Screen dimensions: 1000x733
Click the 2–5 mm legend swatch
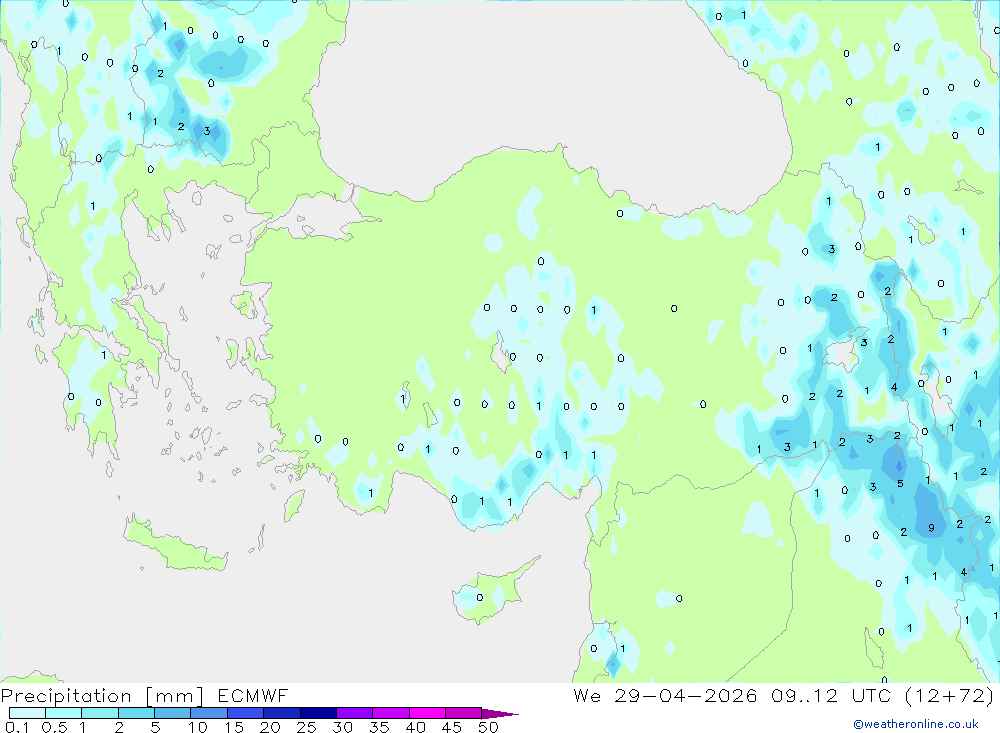(x=136, y=713)
